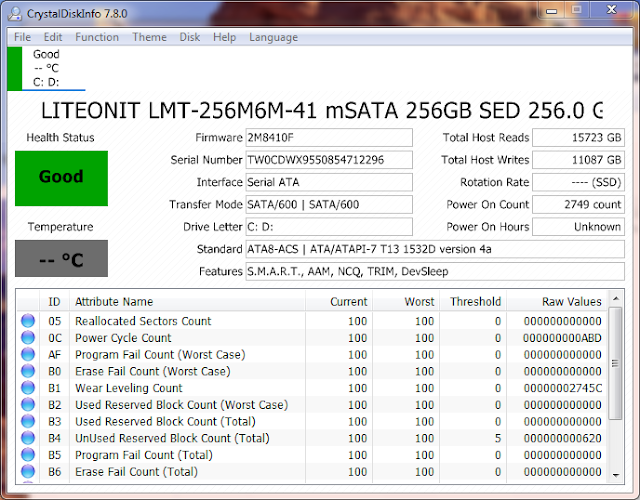
Task: Select Used Reserved Block Count (Total) text
Action: click(165, 422)
